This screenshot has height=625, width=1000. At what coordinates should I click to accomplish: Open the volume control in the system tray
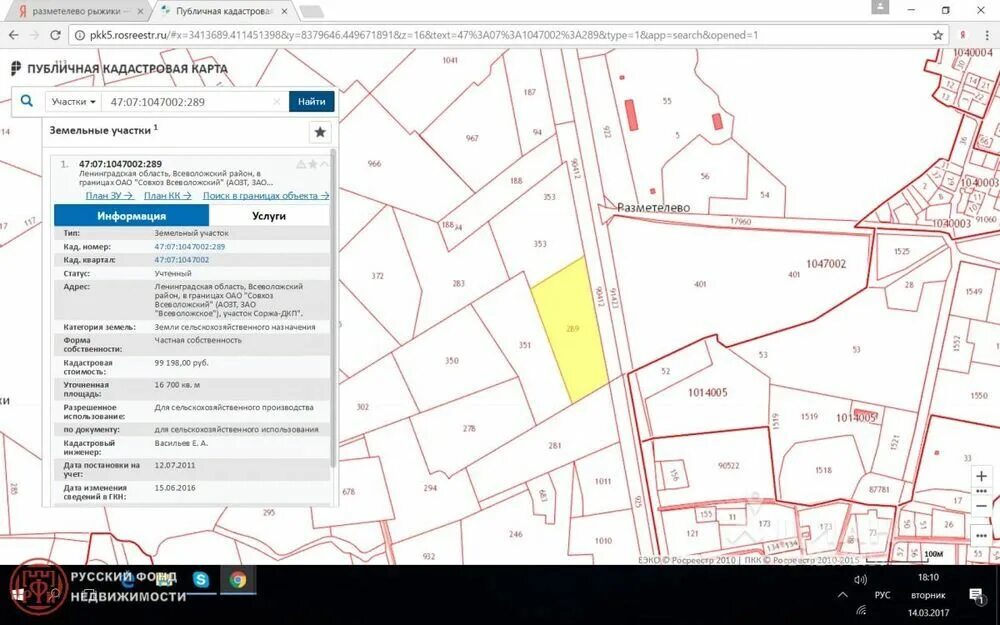point(860,579)
